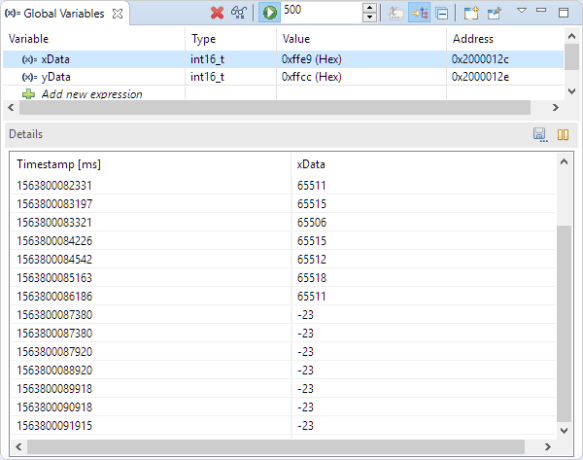Decrease refresh interval with down stepper arrow
The image size is (583, 460).
click(x=369, y=17)
